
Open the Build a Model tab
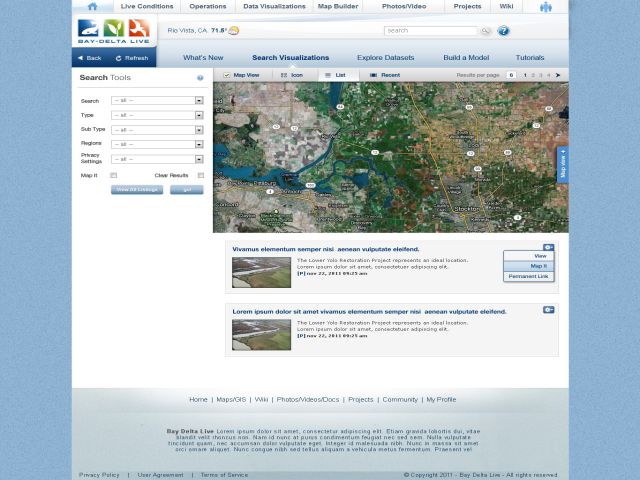pos(466,58)
